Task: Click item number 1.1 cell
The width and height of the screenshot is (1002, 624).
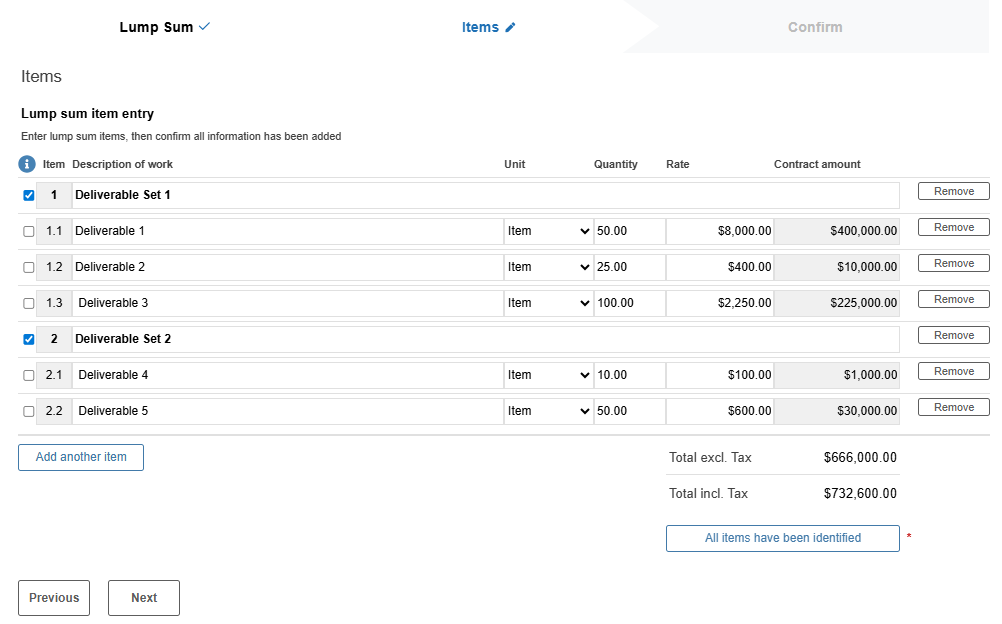Action: pos(54,231)
